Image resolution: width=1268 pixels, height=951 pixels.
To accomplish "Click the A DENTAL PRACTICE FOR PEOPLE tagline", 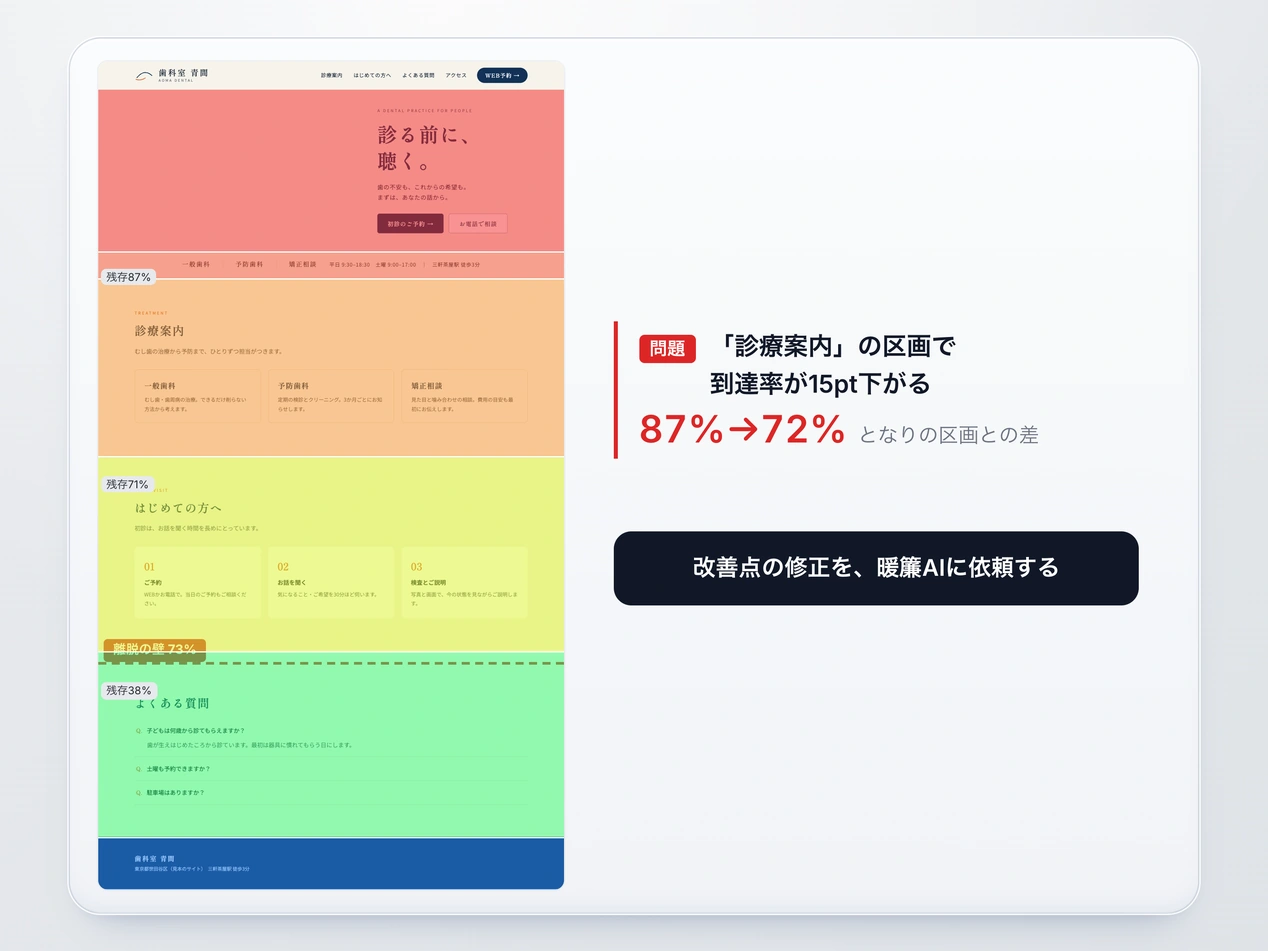I will pyautogui.click(x=425, y=110).
